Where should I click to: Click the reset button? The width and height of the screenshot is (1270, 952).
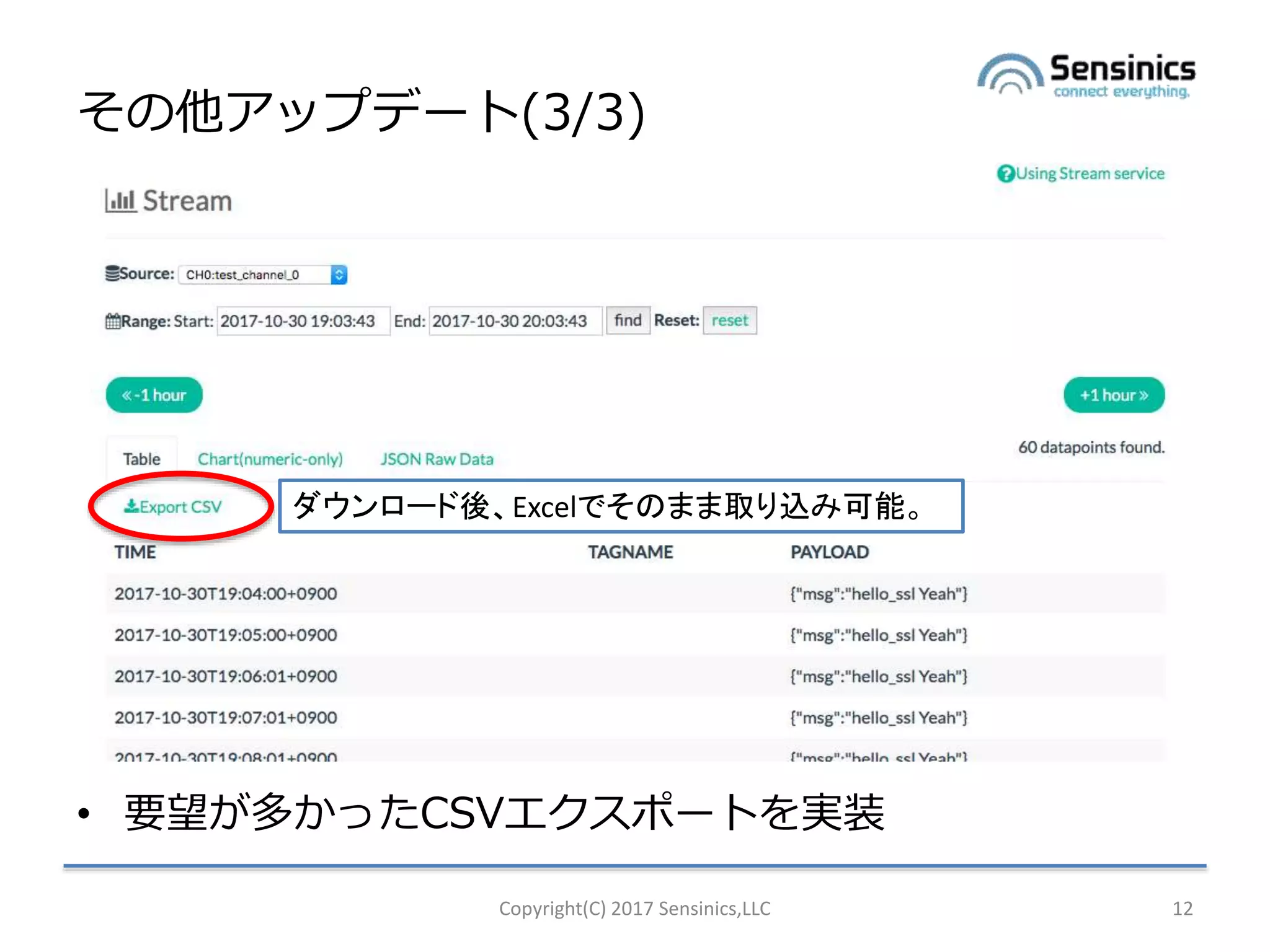coord(729,320)
